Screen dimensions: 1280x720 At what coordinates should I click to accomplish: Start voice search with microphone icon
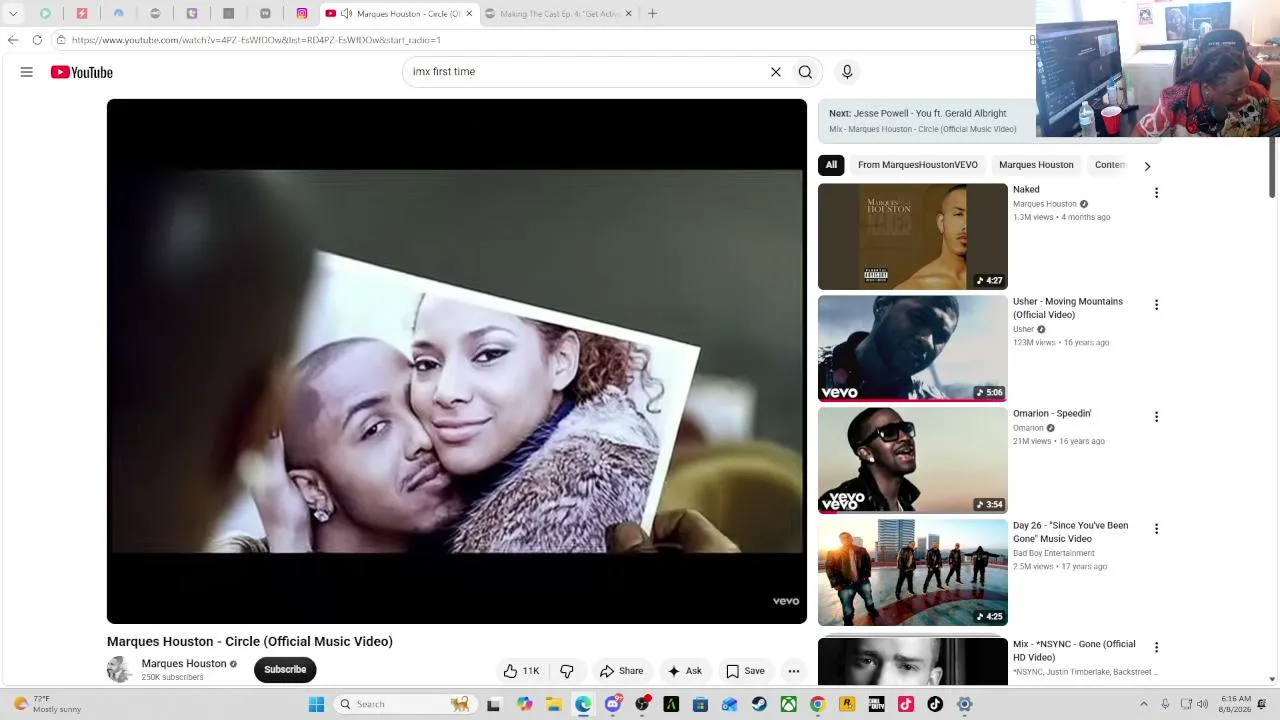847,72
